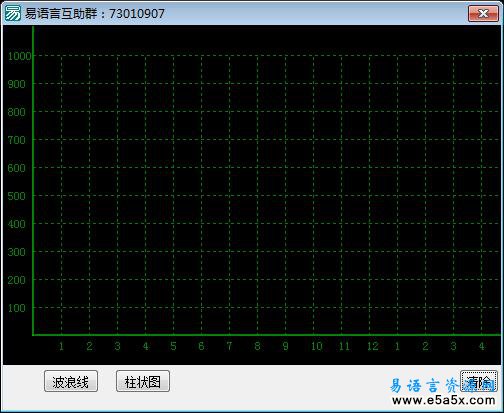Click the y-axis label 700

point(17,140)
